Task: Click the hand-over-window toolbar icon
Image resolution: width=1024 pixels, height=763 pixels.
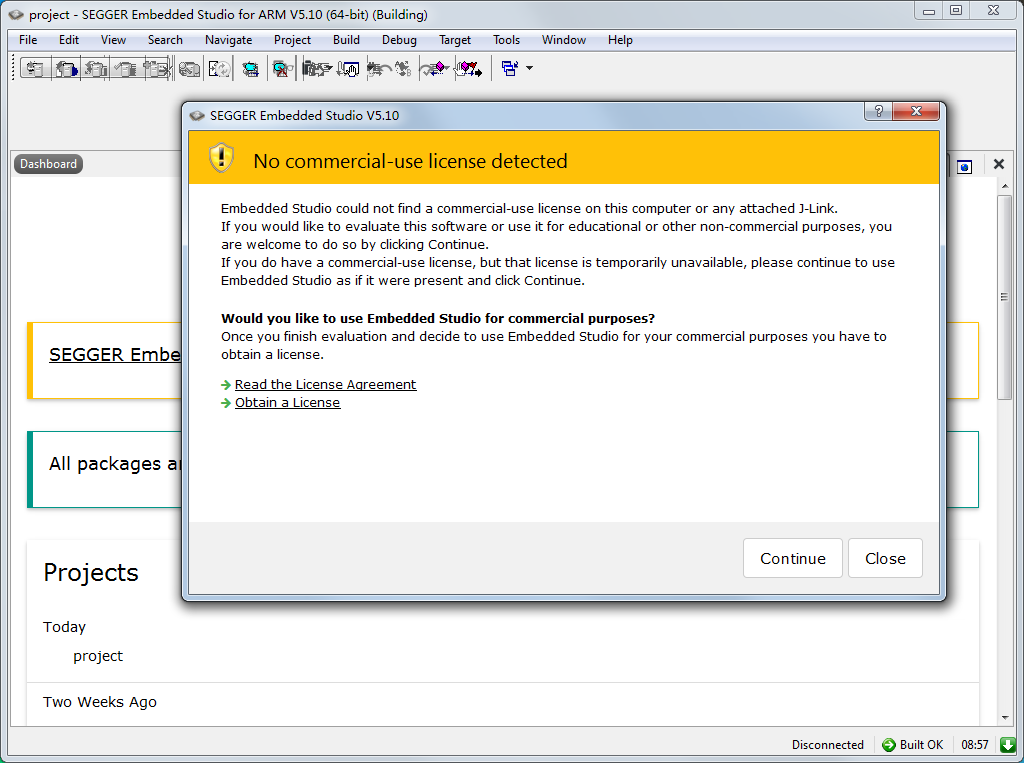Action: pyautogui.click(x=348, y=69)
